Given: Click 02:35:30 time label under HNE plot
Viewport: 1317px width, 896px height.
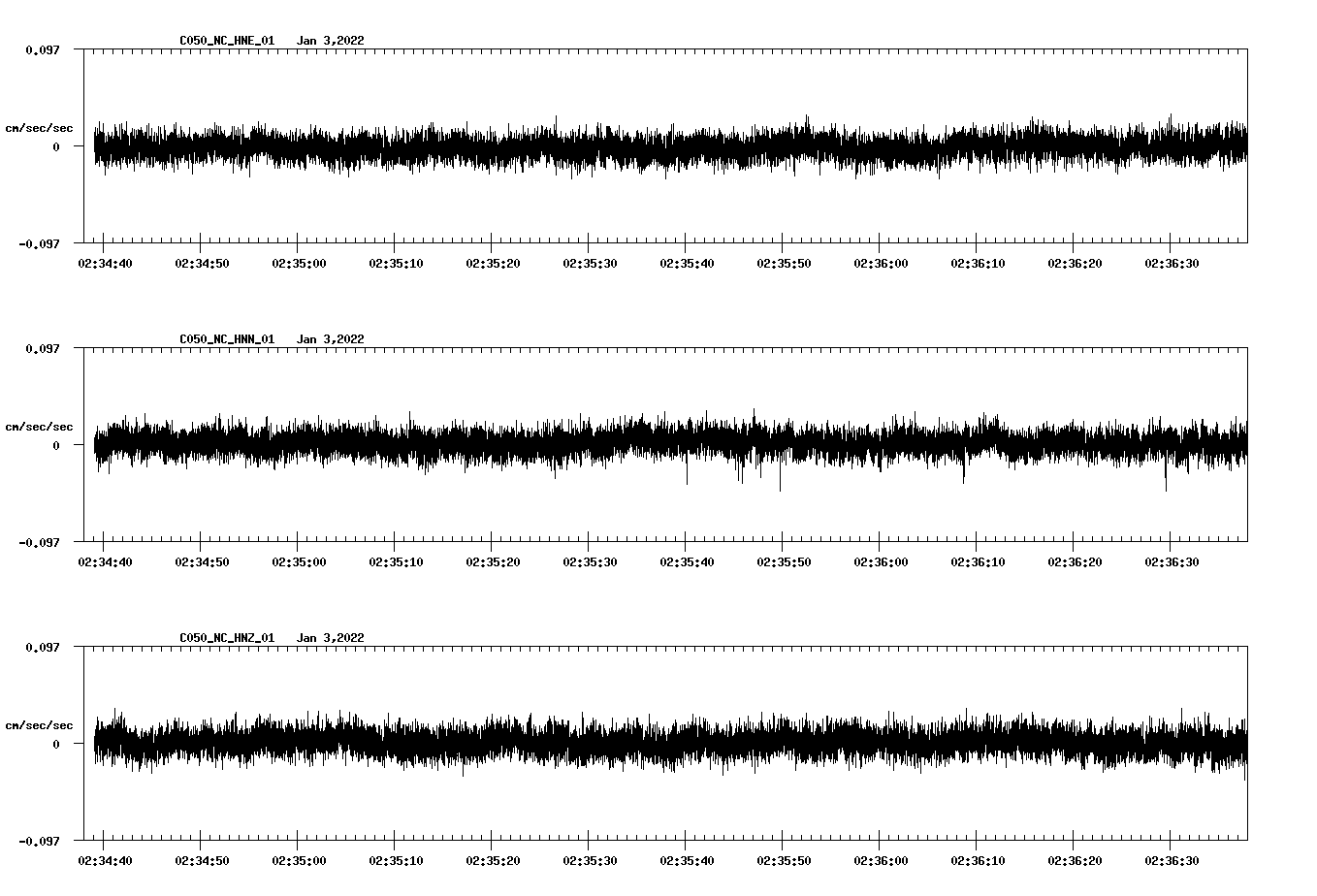Looking at the screenshot, I should click(590, 264).
